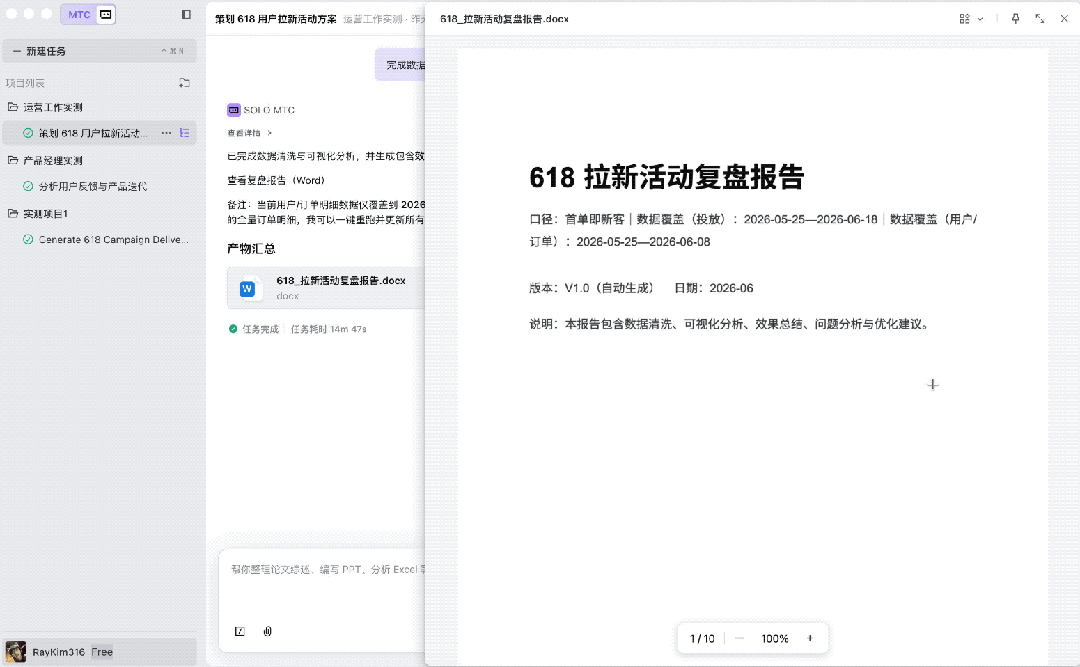The height and width of the screenshot is (667, 1080).
Task: Open more options for 策划 618 task
Action: point(166,133)
